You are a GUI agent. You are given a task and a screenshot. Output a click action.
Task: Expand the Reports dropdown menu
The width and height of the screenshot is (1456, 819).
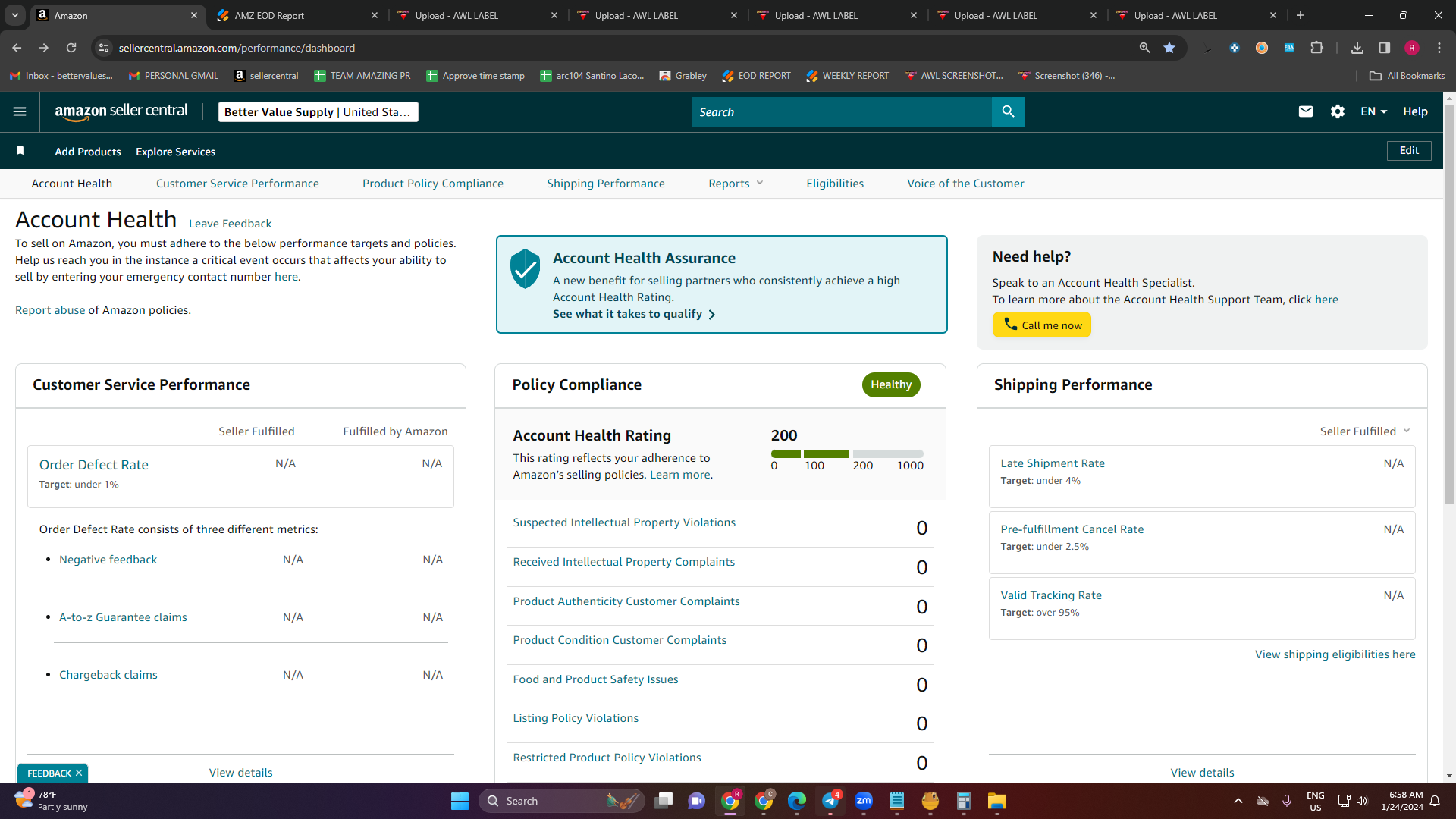pos(736,183)
